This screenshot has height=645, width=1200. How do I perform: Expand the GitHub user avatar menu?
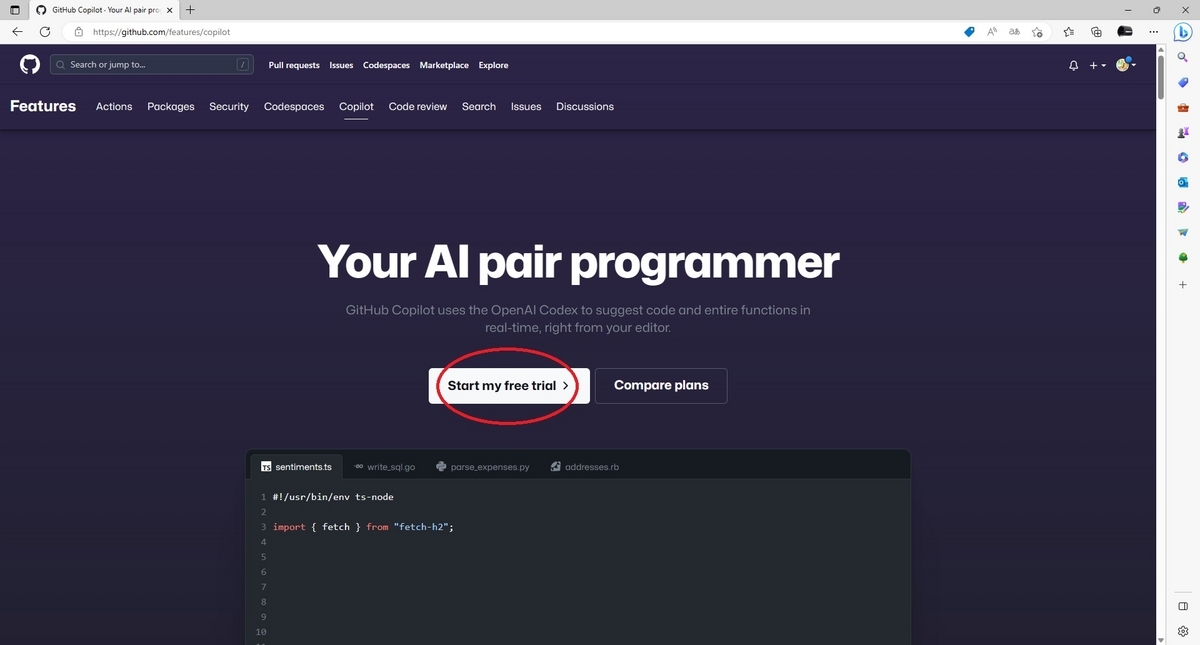[1126, 65]
